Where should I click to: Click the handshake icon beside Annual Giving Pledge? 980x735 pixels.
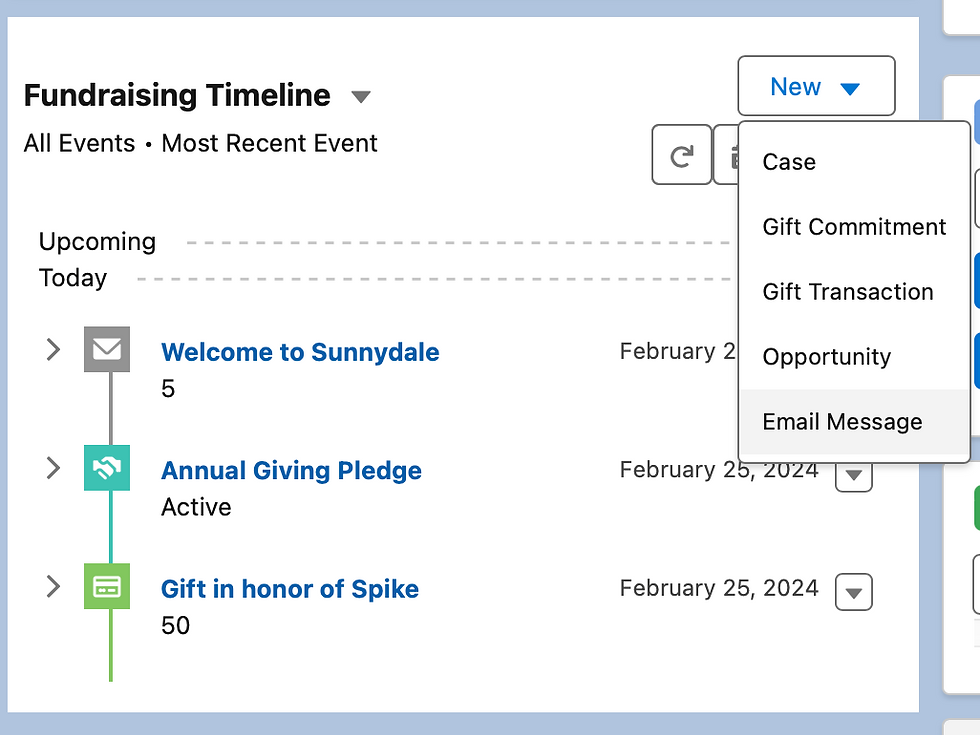click(x=107, y=468)
